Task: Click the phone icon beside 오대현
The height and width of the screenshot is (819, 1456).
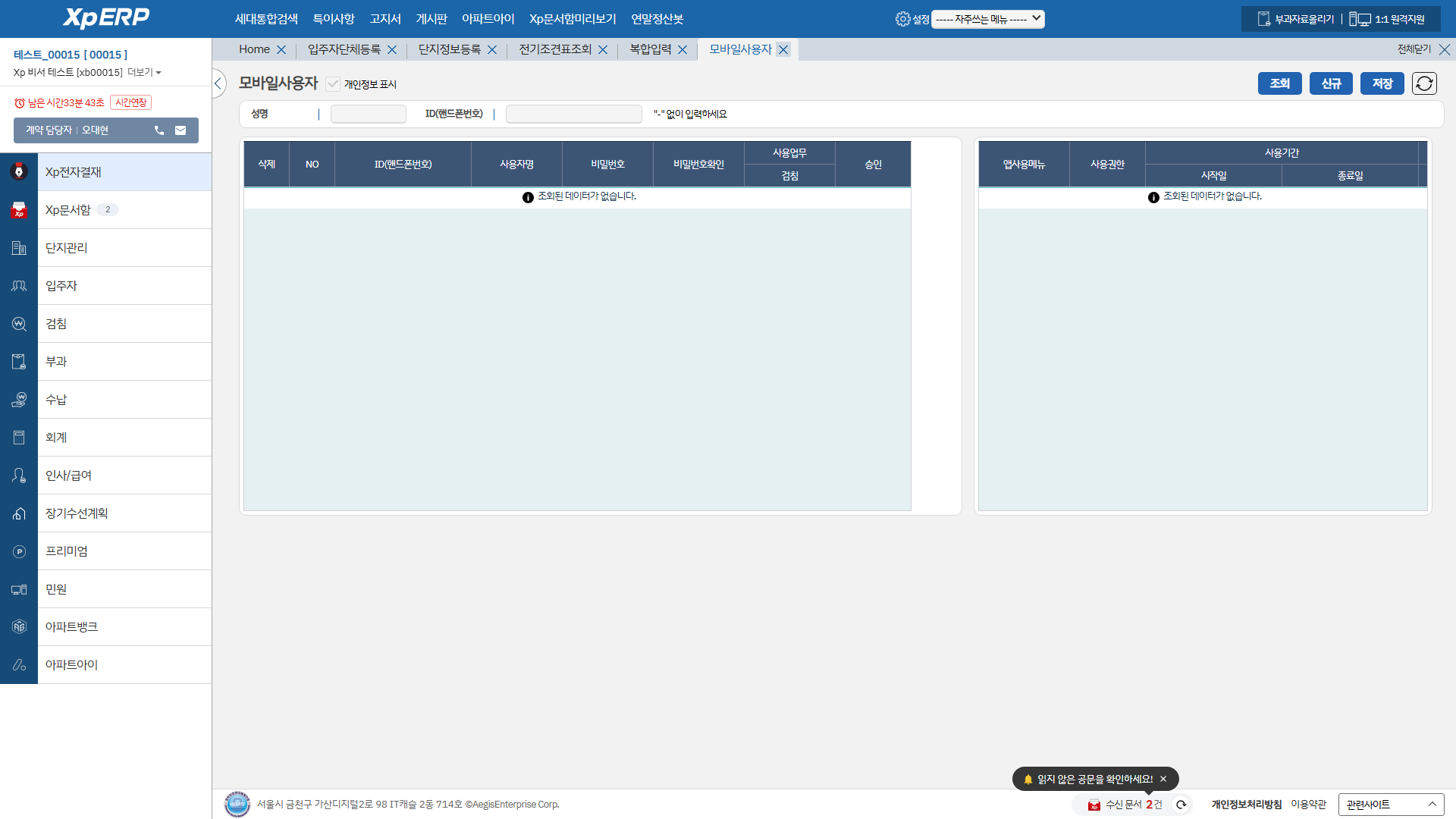Action: click(159, 130)
